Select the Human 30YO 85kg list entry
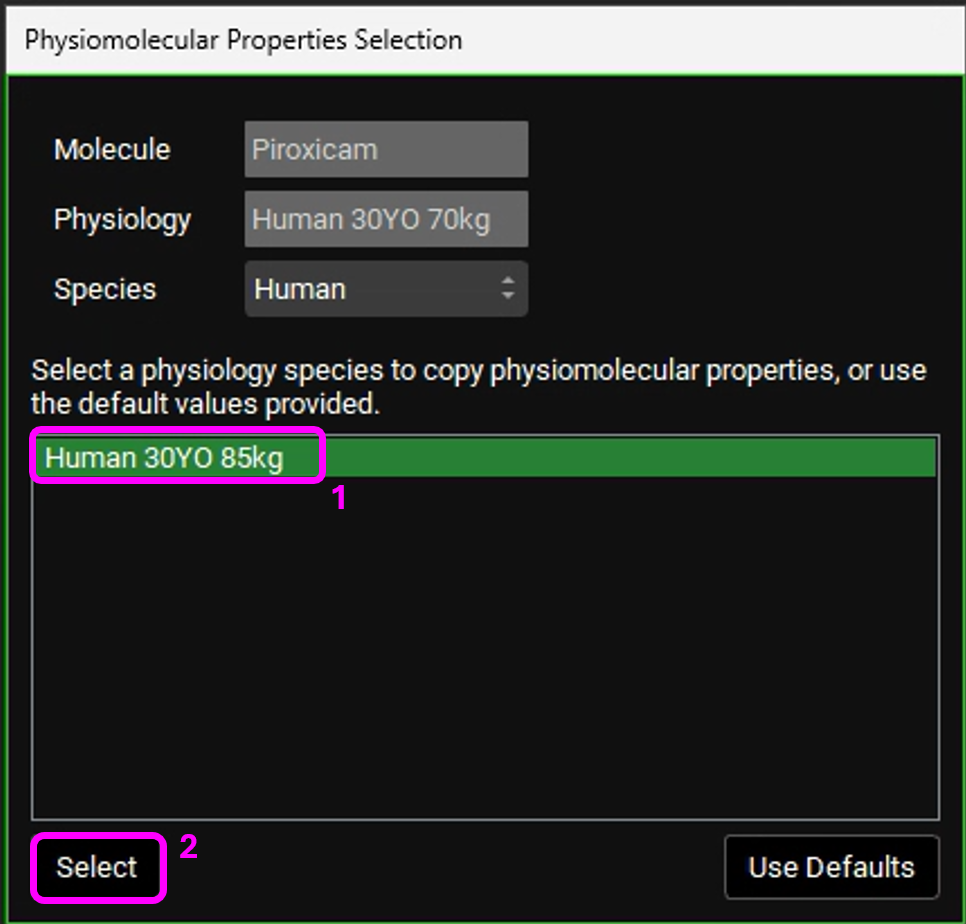This screenshot has height=924, width=966. (165, 458)
